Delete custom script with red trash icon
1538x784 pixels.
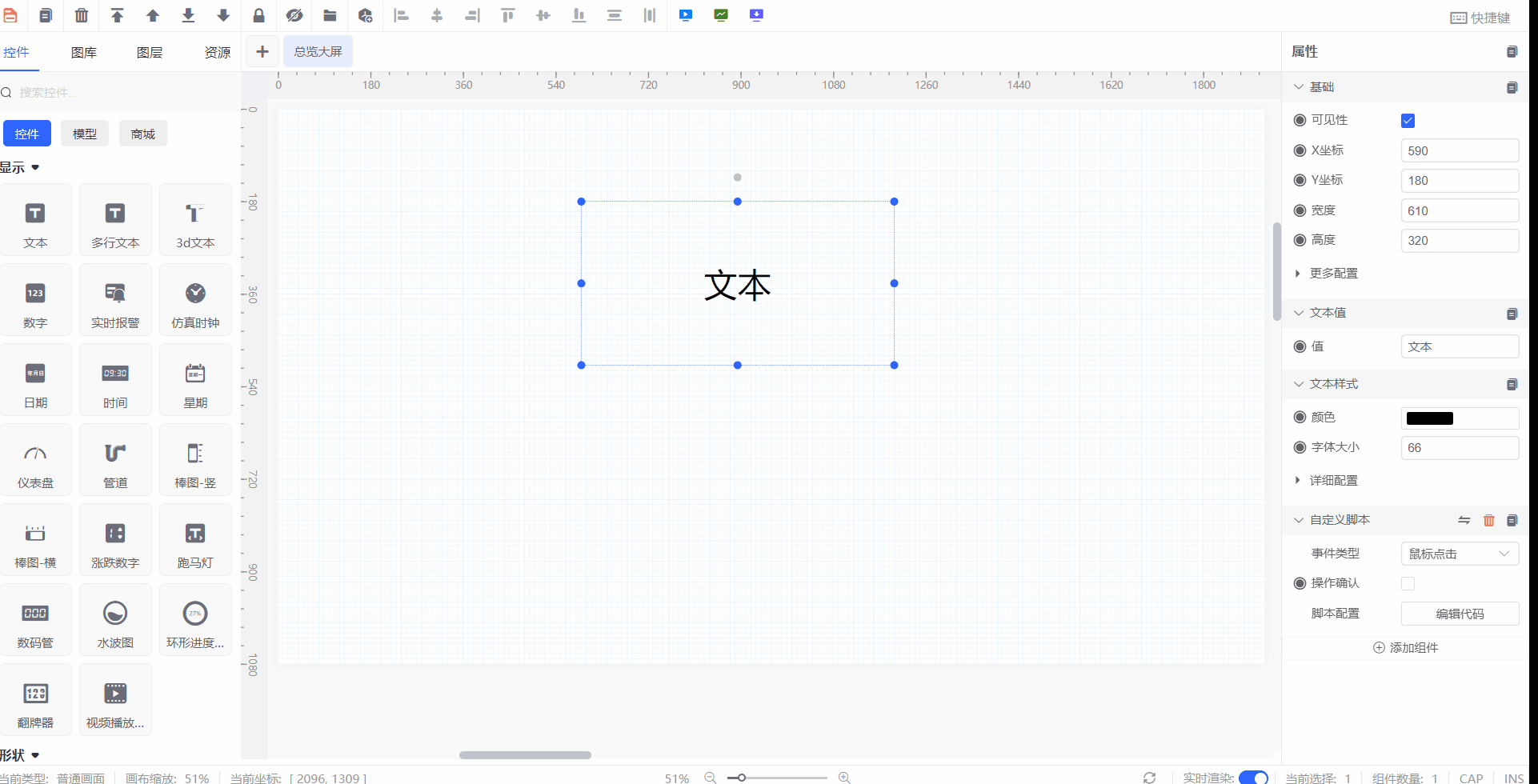tap(1488, 520)
